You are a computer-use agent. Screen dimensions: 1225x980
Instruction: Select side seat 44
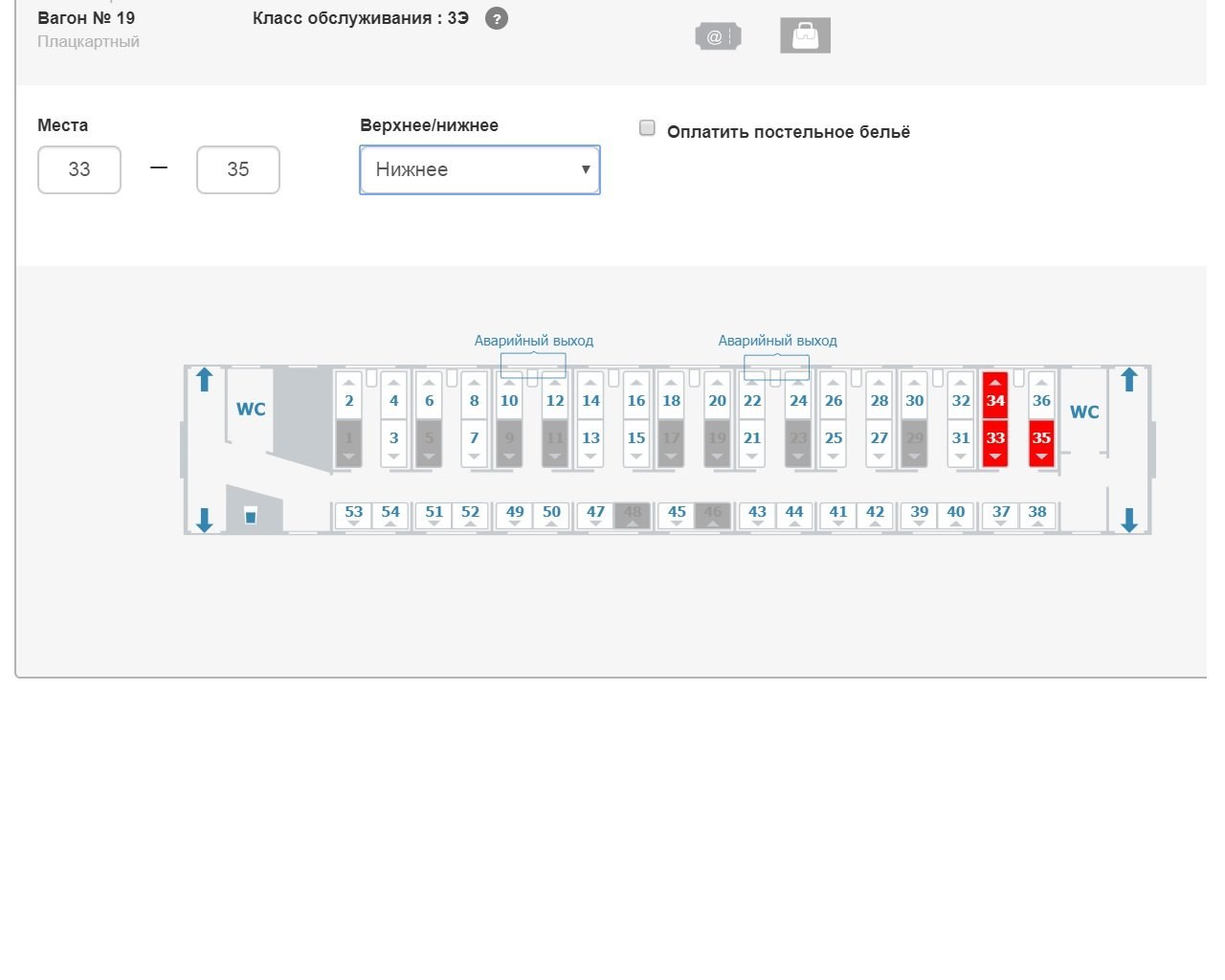click(x=794, y=516)
